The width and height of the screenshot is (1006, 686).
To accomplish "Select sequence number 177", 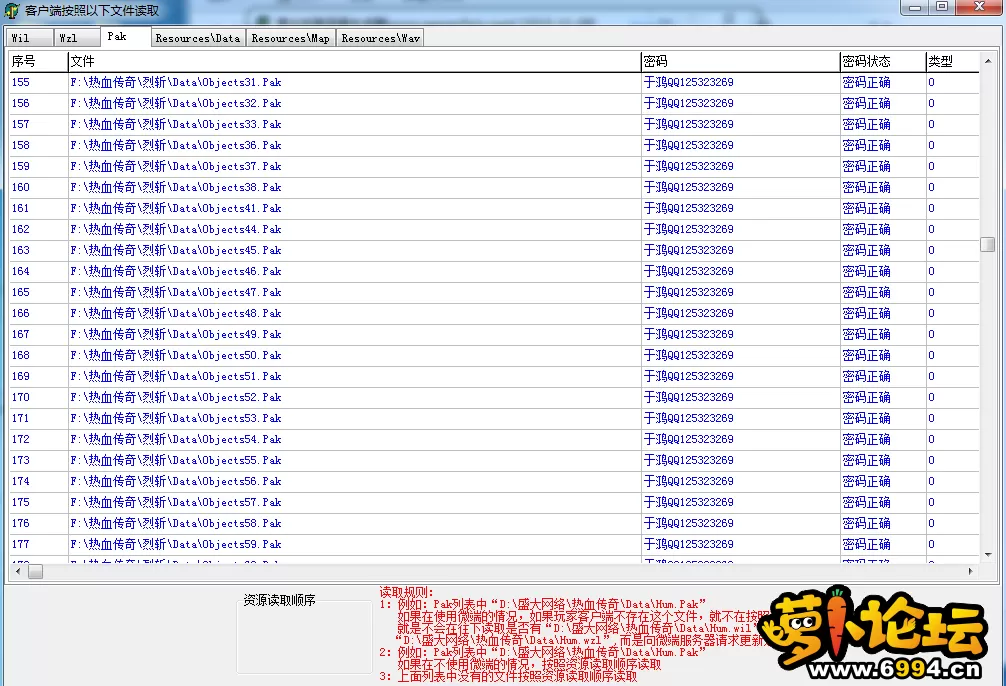I will click(x=21, y=545).
